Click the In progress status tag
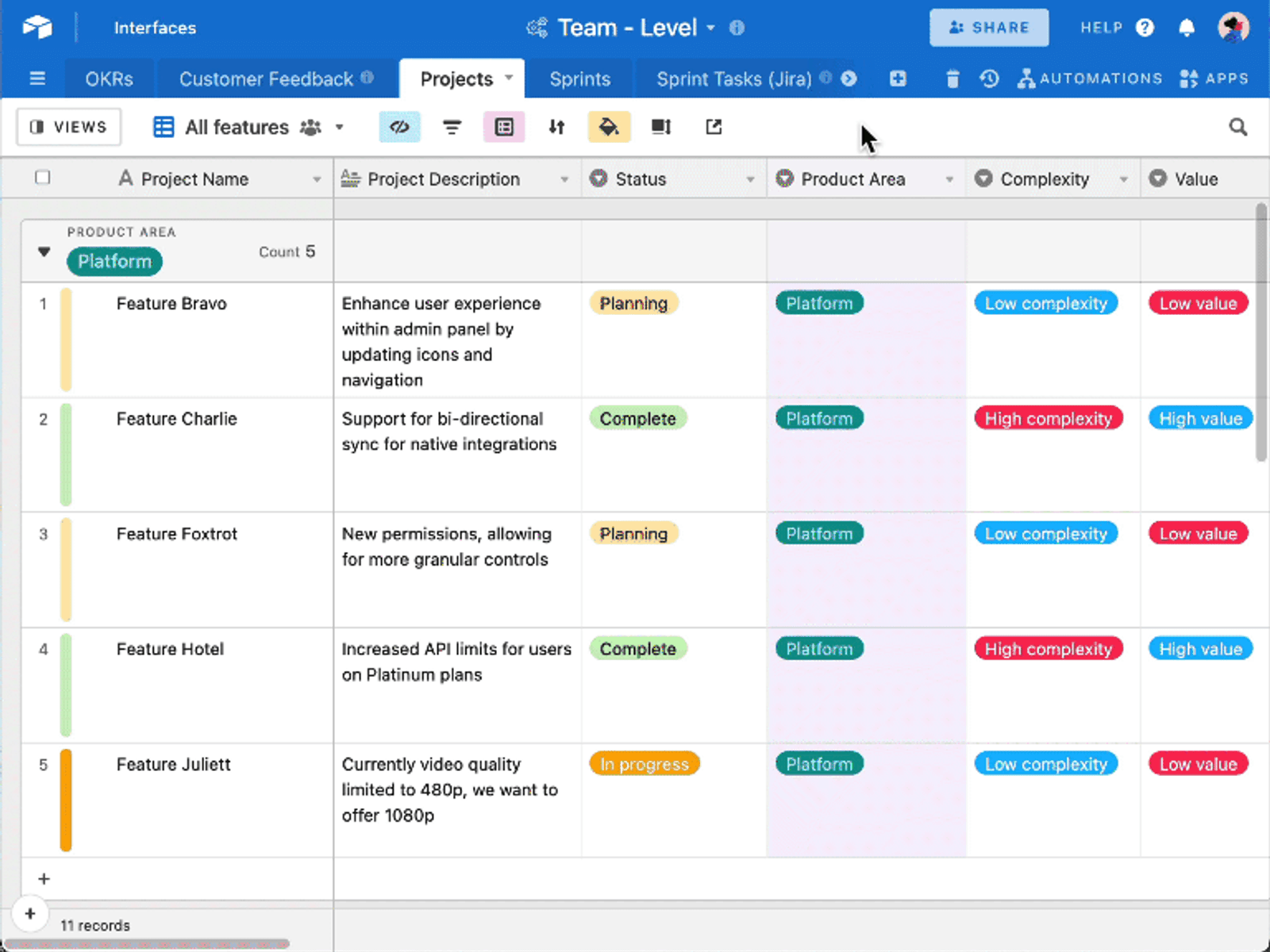This screenshot has height=952, width=1270. point(644,764)
